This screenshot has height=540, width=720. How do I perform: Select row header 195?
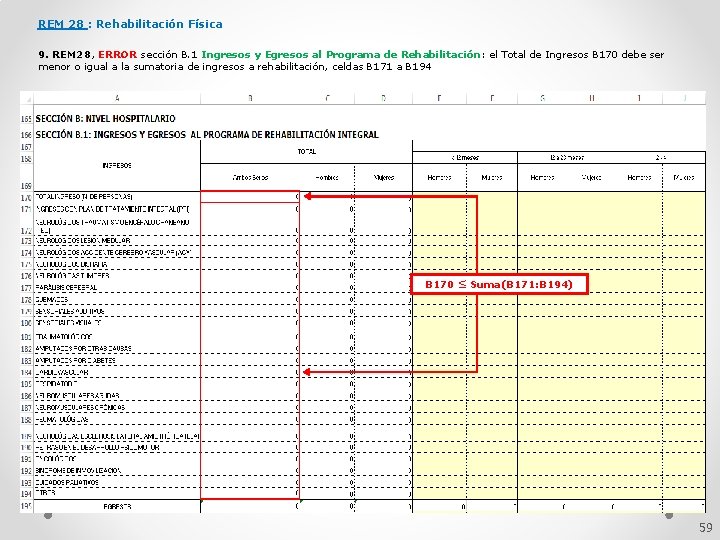pos(27,506)
